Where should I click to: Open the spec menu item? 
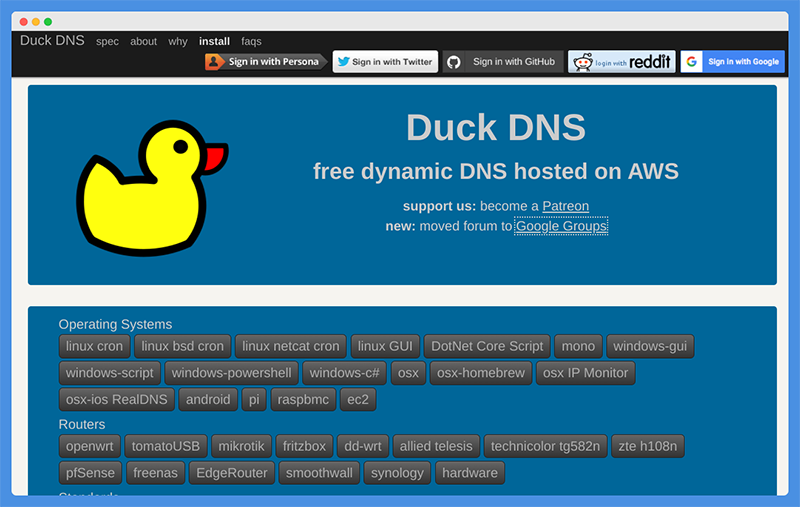tap(107, 41)
